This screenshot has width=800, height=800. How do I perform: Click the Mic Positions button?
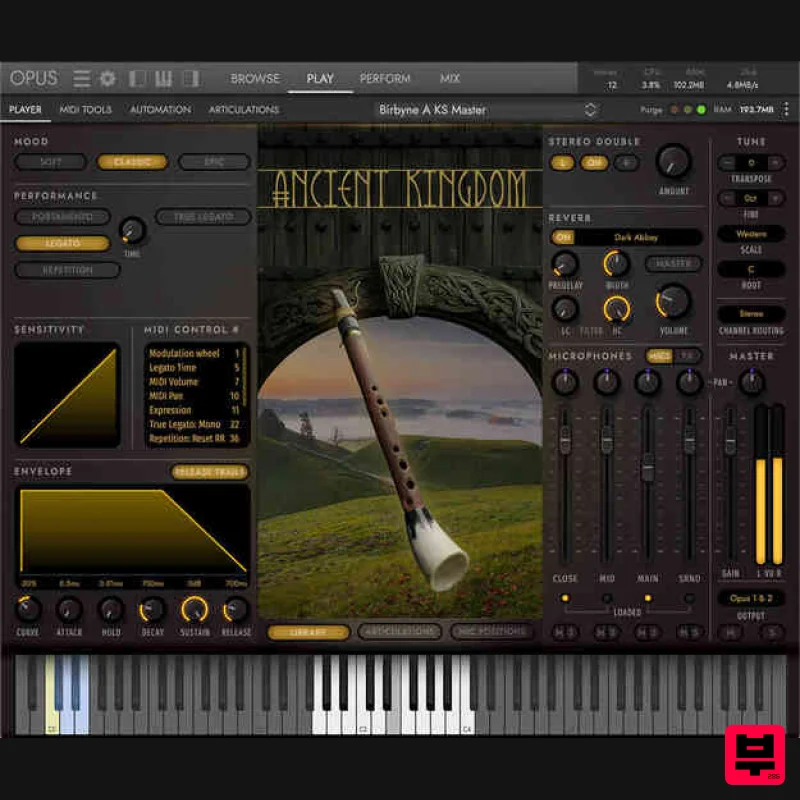coord(492,632)
